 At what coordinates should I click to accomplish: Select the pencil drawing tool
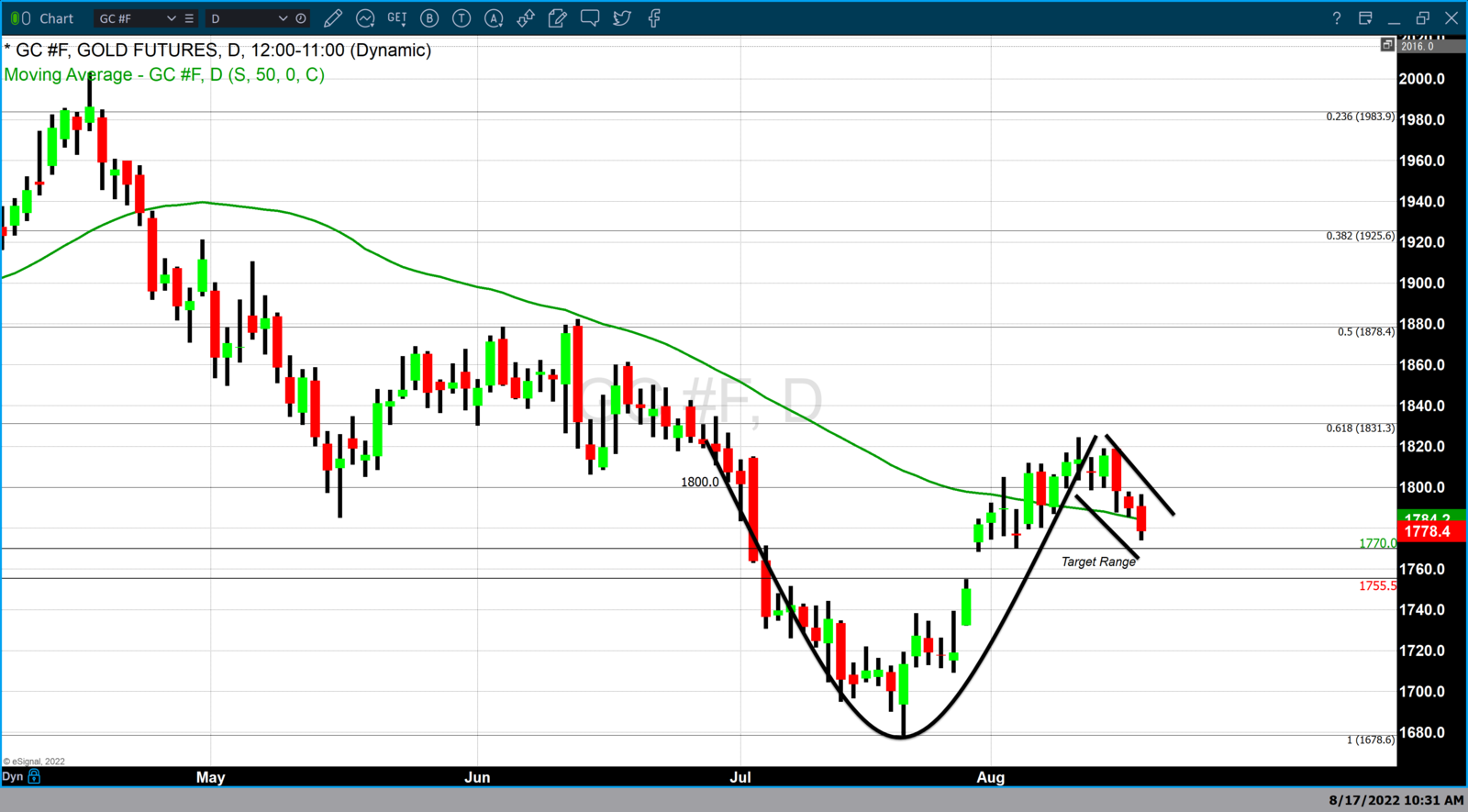click(333, 18)
